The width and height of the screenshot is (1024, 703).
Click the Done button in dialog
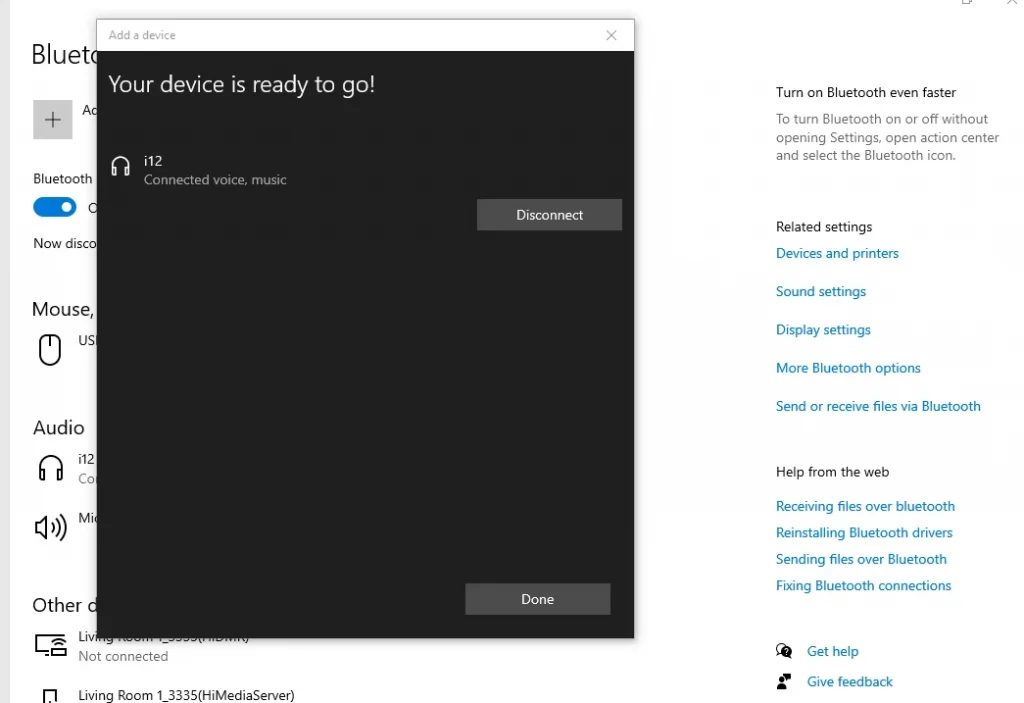(537, 599)
